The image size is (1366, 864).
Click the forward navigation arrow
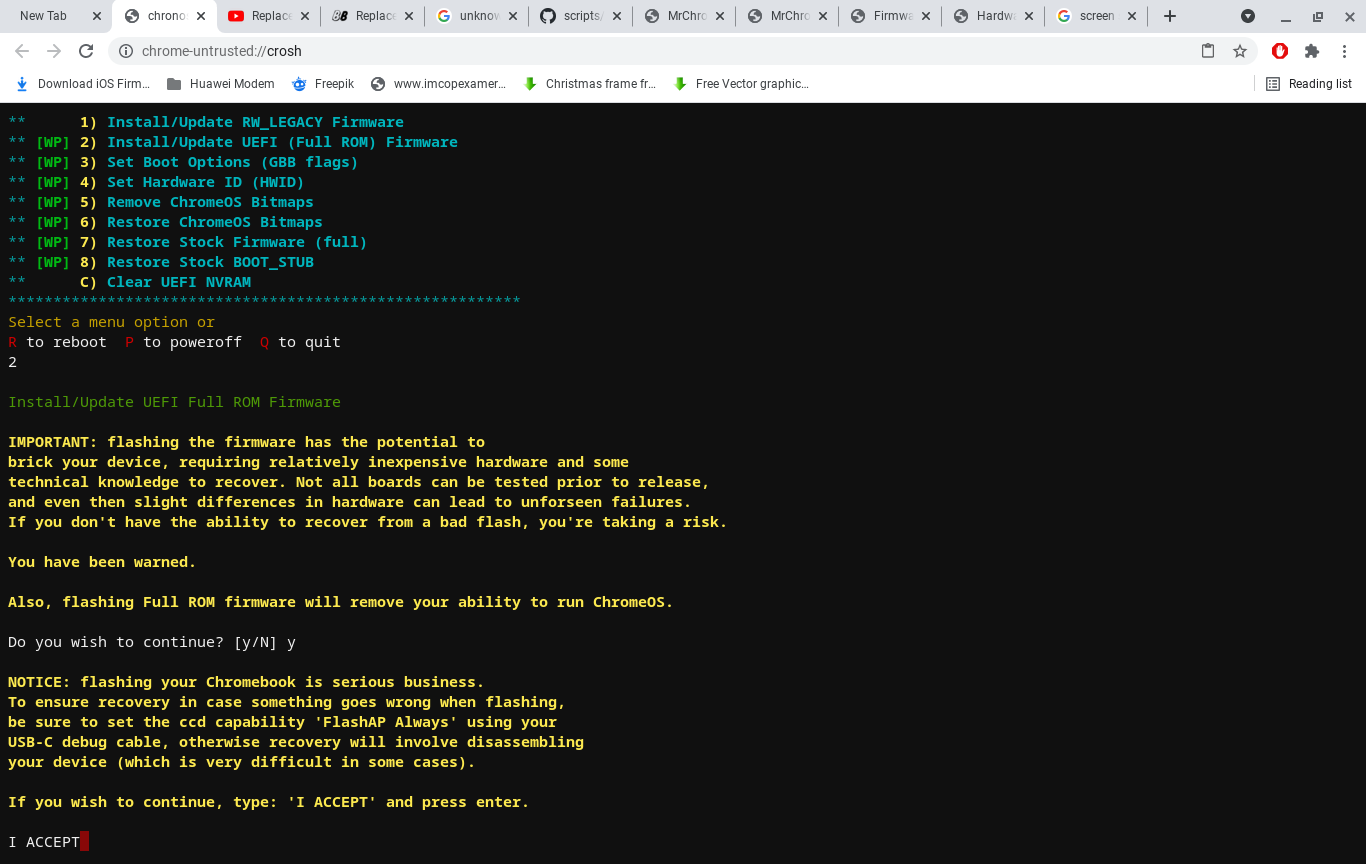tap(54, 51)
